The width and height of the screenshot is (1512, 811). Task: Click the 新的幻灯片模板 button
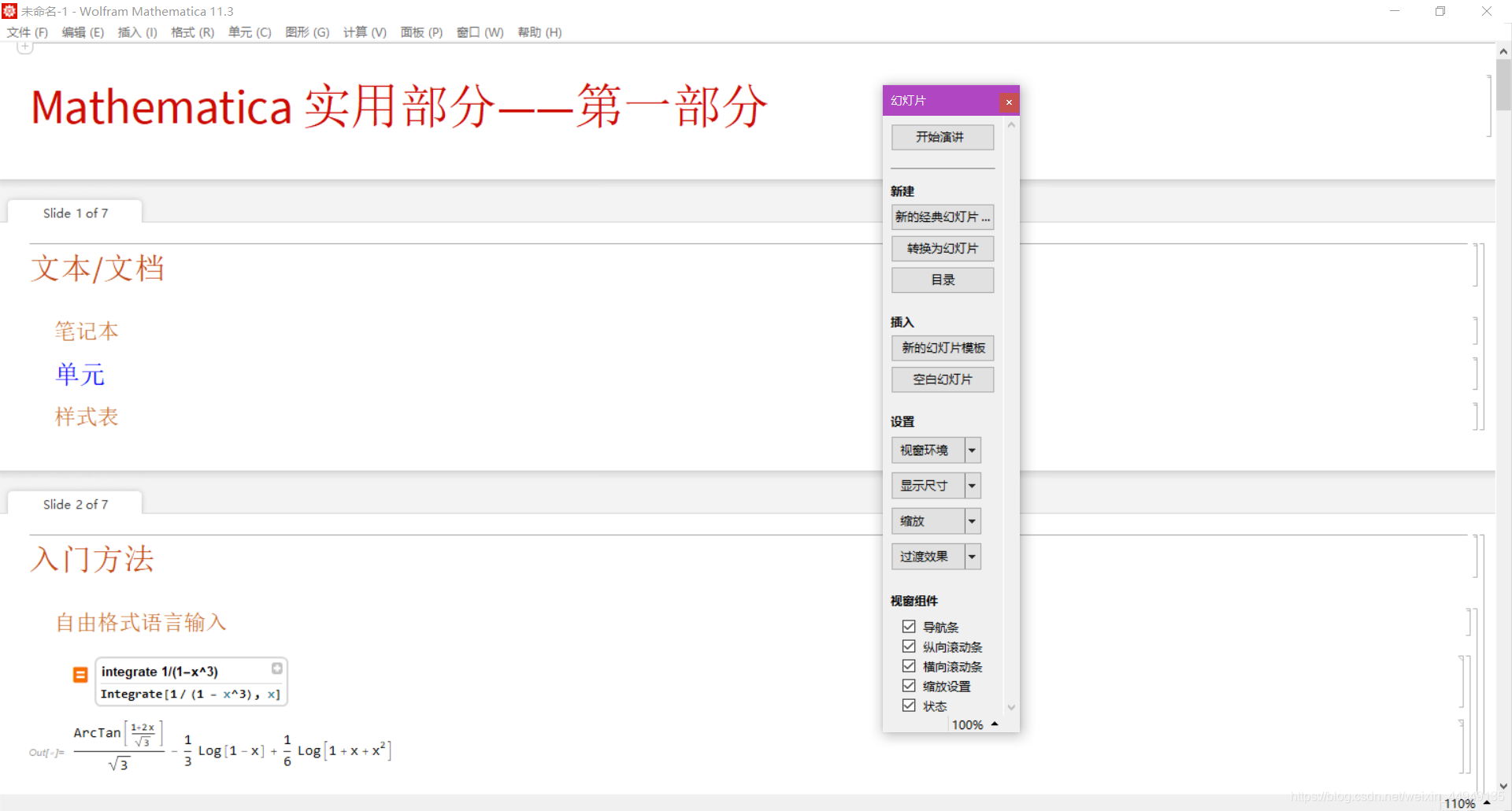point(943,347)
